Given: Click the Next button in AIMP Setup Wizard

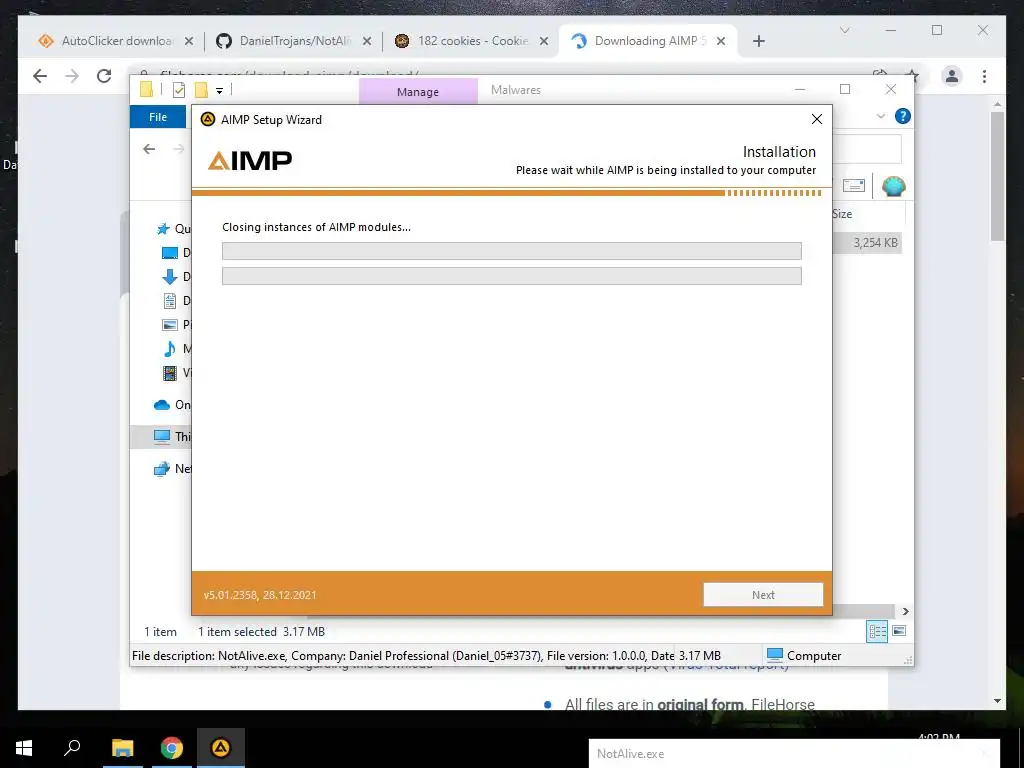Looking at the screenshot, I should click(x=763, y=594).
